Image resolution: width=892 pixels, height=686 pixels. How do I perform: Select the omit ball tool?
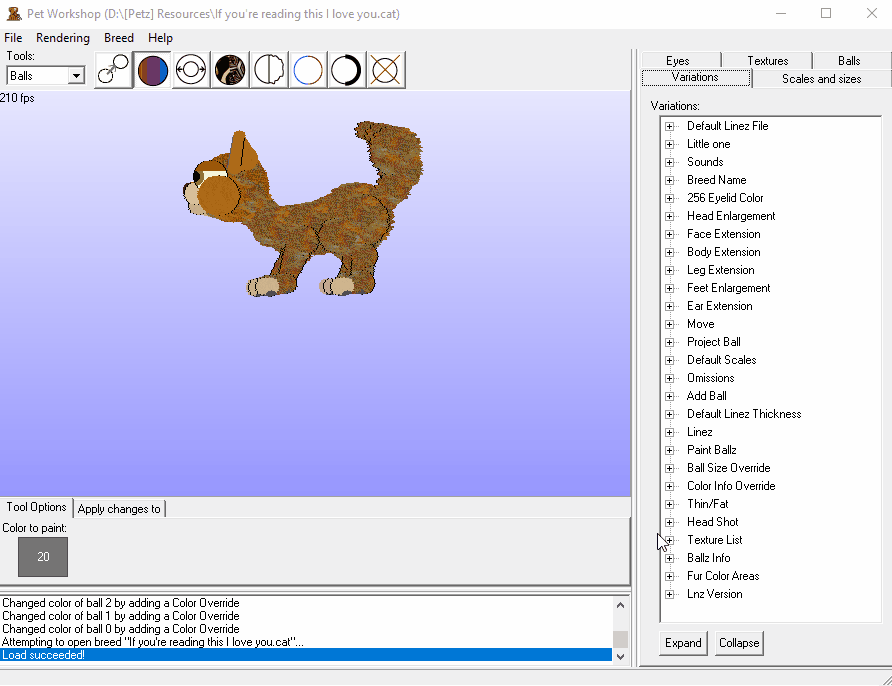coord(386,70)
